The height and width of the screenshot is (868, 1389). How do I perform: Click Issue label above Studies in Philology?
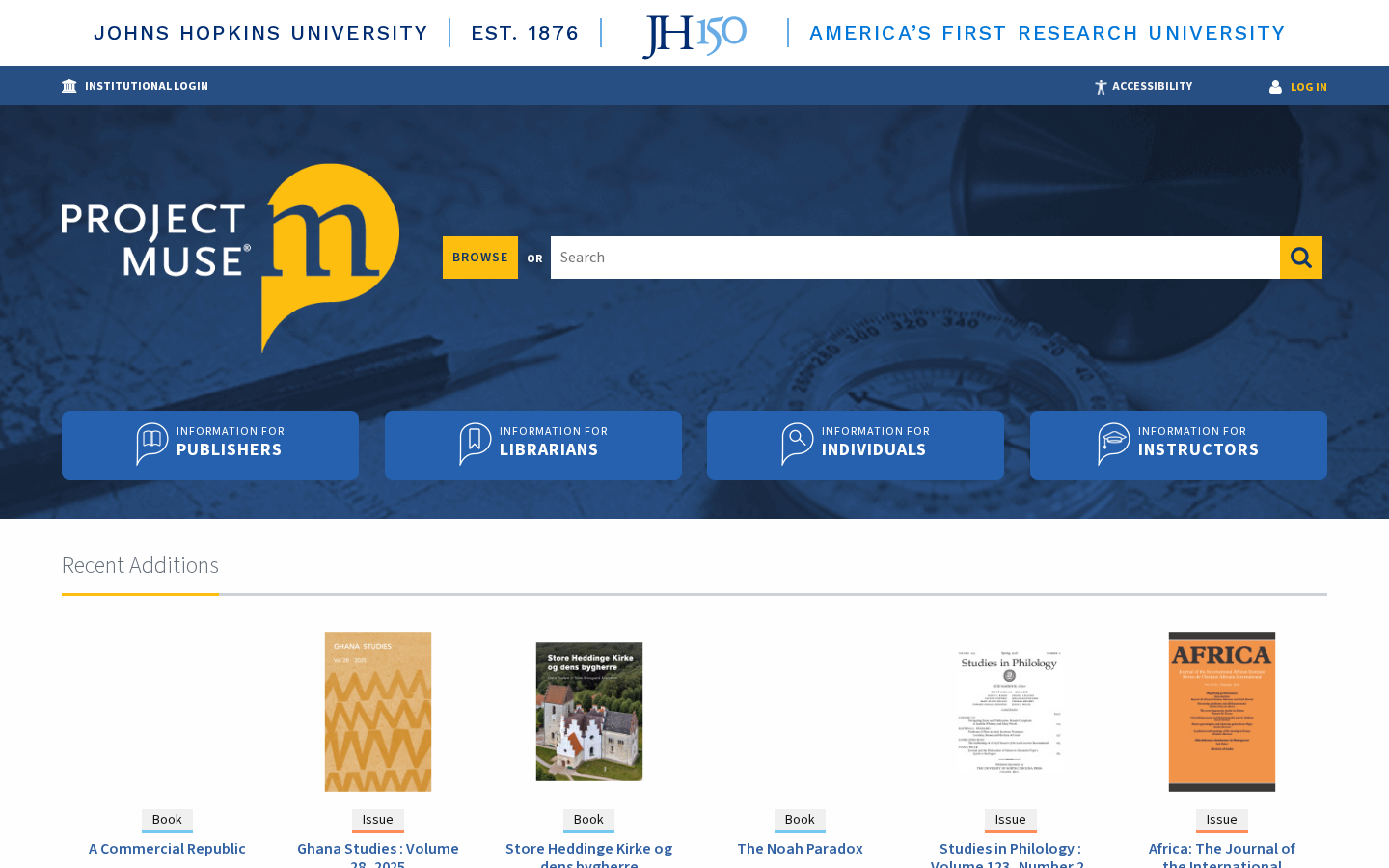[1010, 820]
